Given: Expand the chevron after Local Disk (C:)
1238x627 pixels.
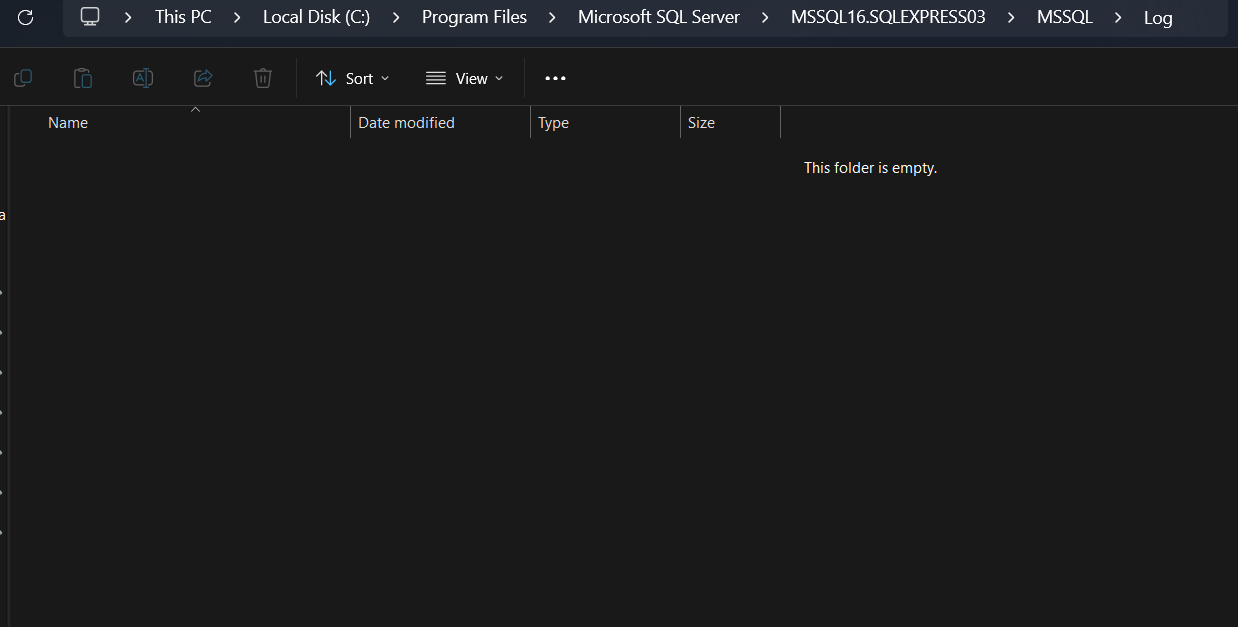Looking at the screenshot, I should 395,17.
